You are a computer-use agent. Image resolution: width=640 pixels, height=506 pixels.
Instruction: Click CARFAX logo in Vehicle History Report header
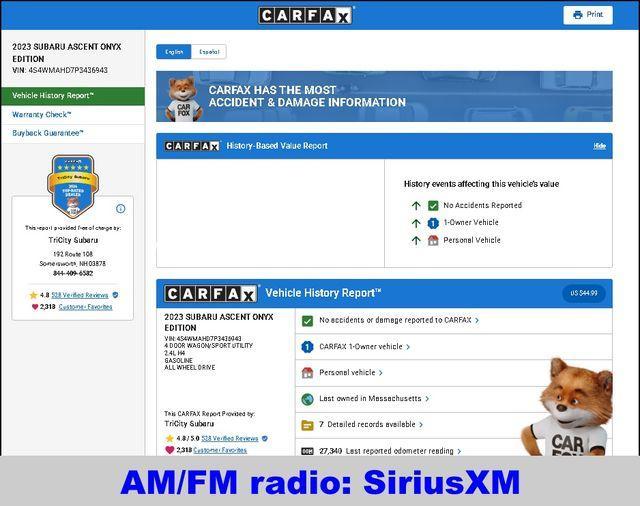coord(211,293)
